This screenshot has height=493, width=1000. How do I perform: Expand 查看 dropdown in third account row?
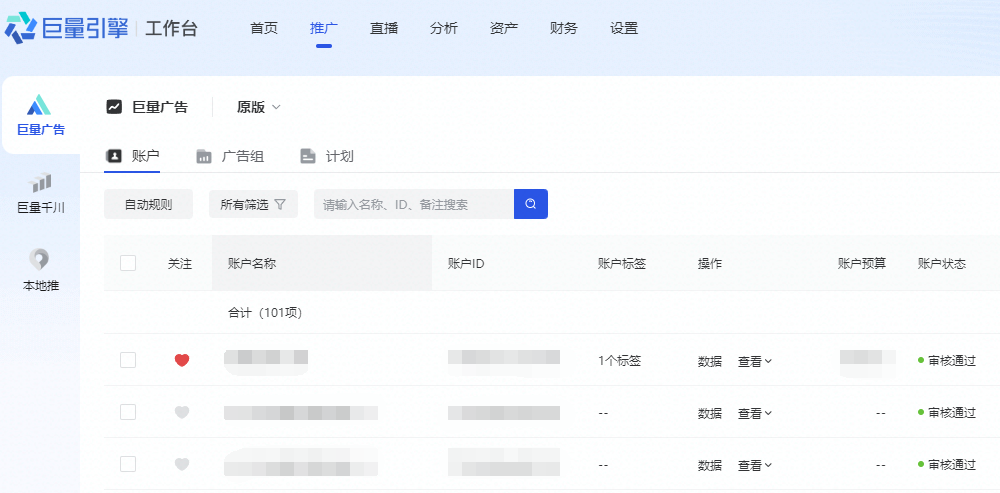(x=755, y=466)
